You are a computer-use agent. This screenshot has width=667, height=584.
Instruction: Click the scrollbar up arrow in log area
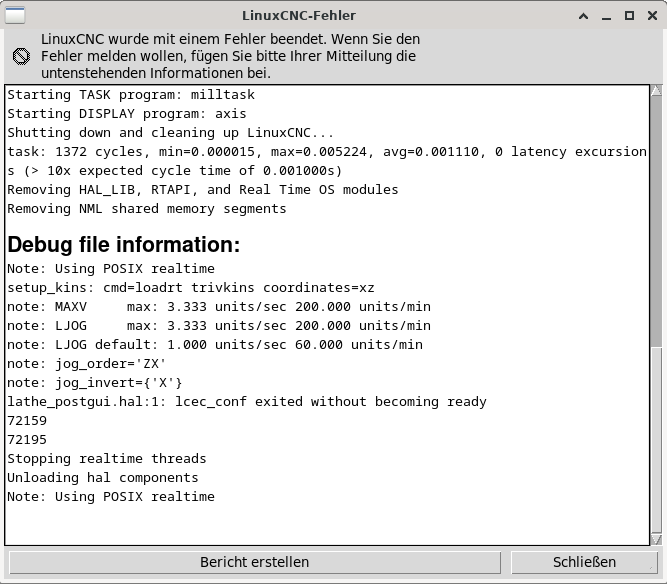pos(656,90)
